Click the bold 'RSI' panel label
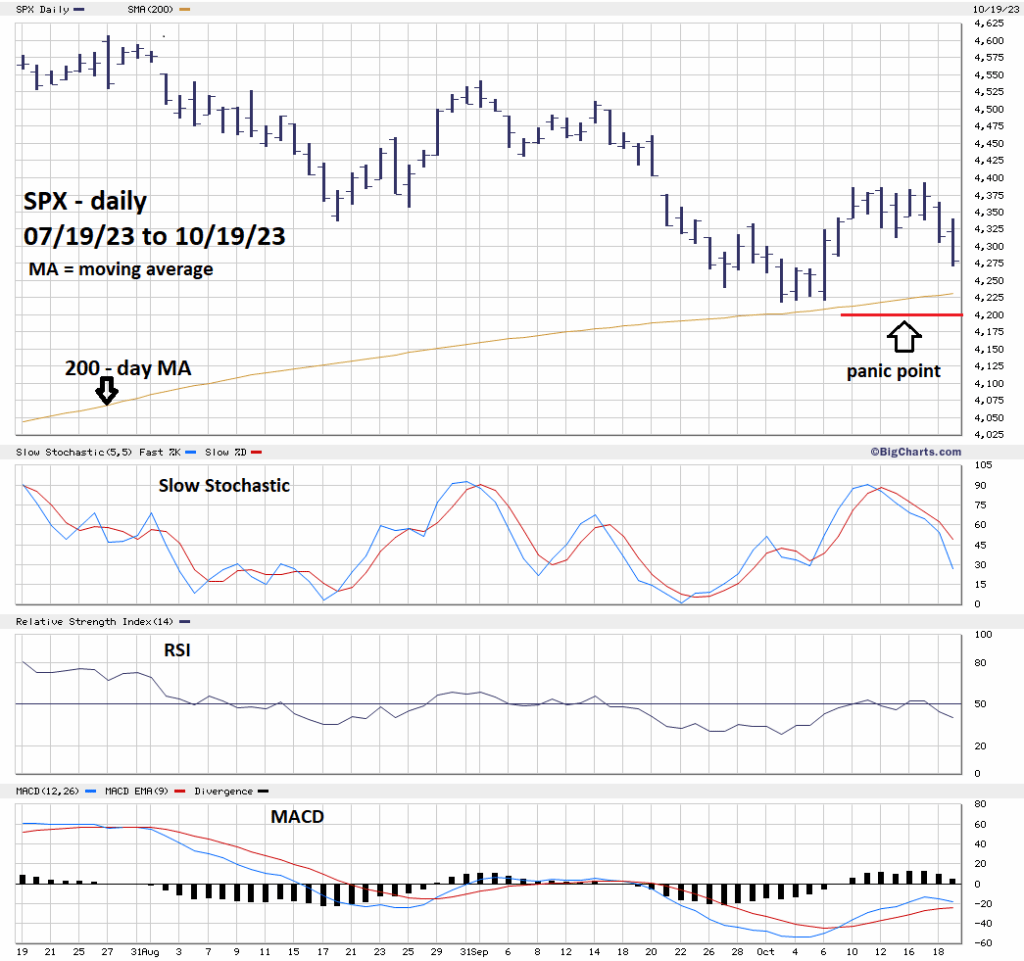The width and height of the screenshot is (1024, 961). [177, 651]
